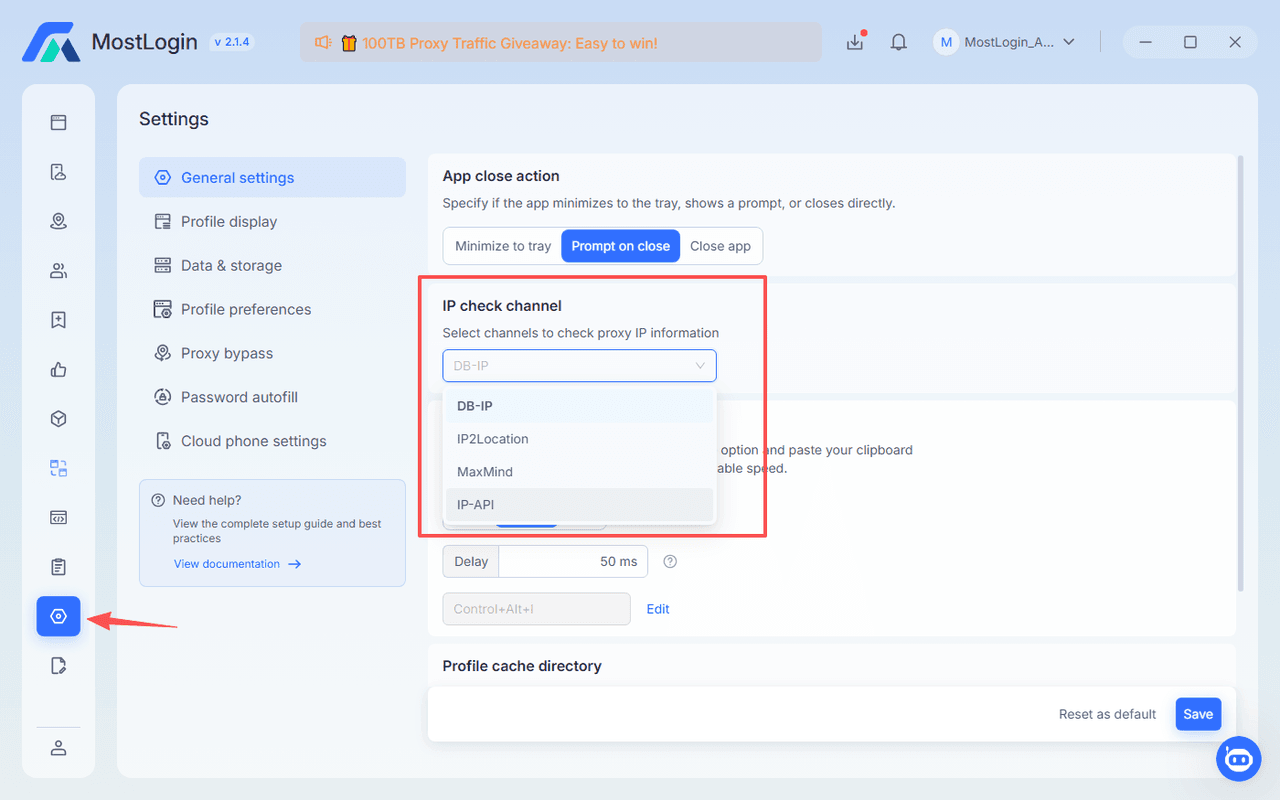Click the settings panel vertical scrollbar
This screenshot has height=800, width=1280.
(x=1241, y=372)
